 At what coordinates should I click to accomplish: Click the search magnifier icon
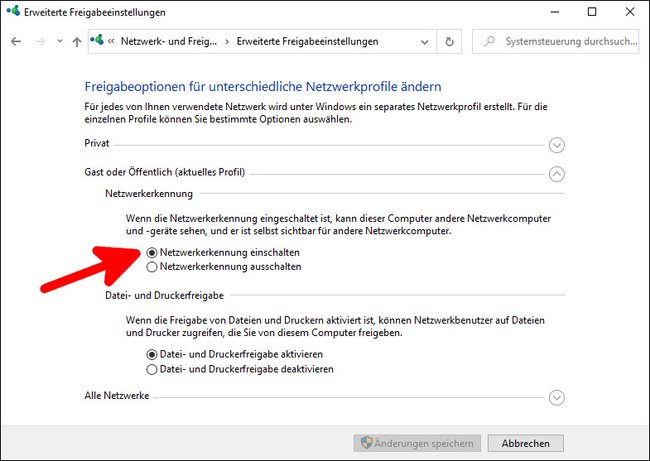490,41
